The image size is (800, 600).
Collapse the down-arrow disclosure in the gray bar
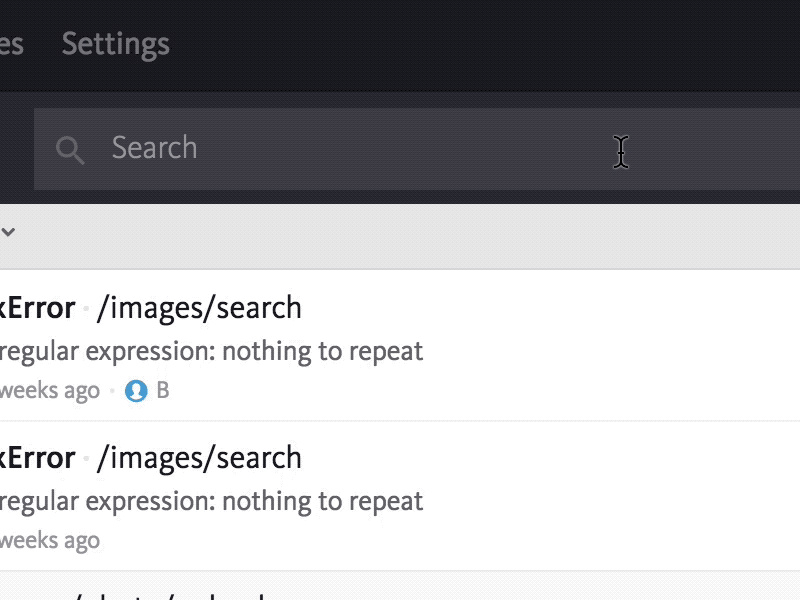click(x=9, y=233)
